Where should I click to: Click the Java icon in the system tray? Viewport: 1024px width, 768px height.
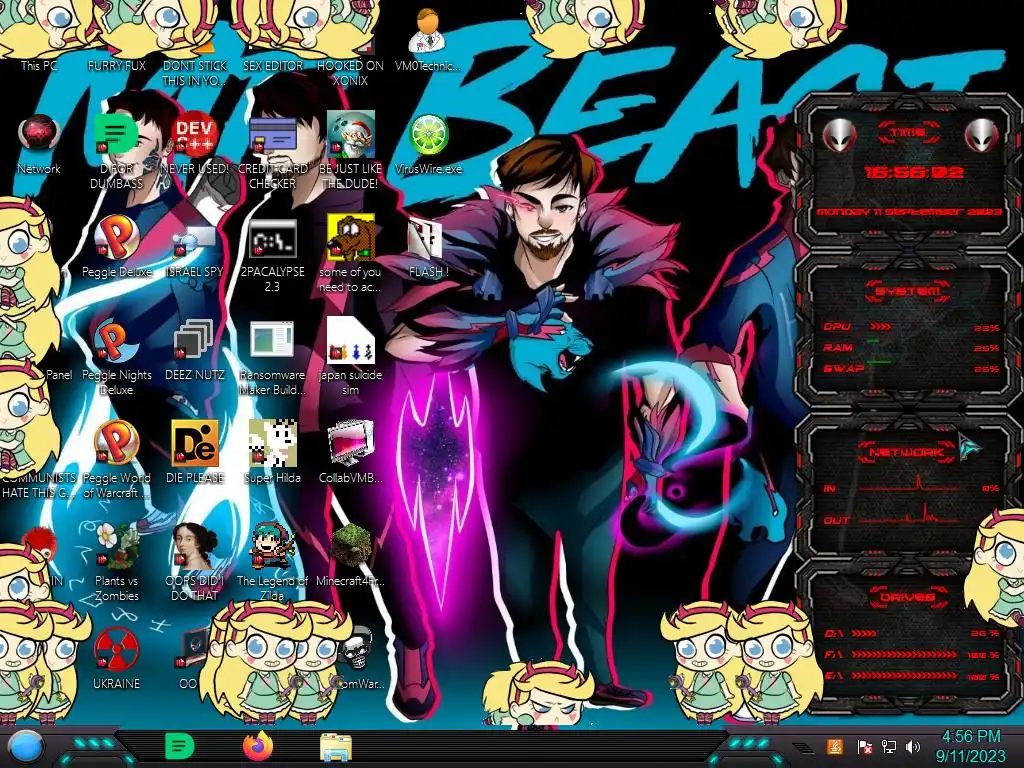click(x=834, y=746)
